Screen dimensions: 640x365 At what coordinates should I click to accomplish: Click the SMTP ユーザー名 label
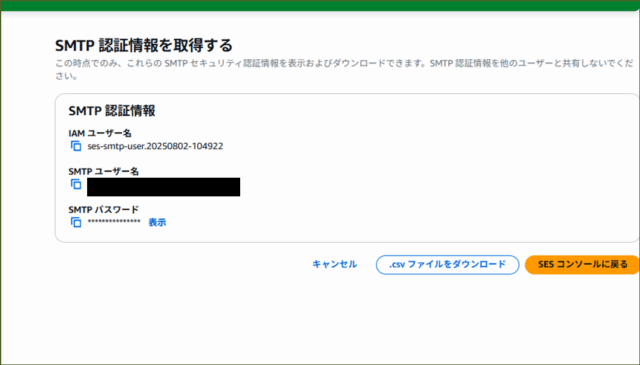(x=104, y=171)
